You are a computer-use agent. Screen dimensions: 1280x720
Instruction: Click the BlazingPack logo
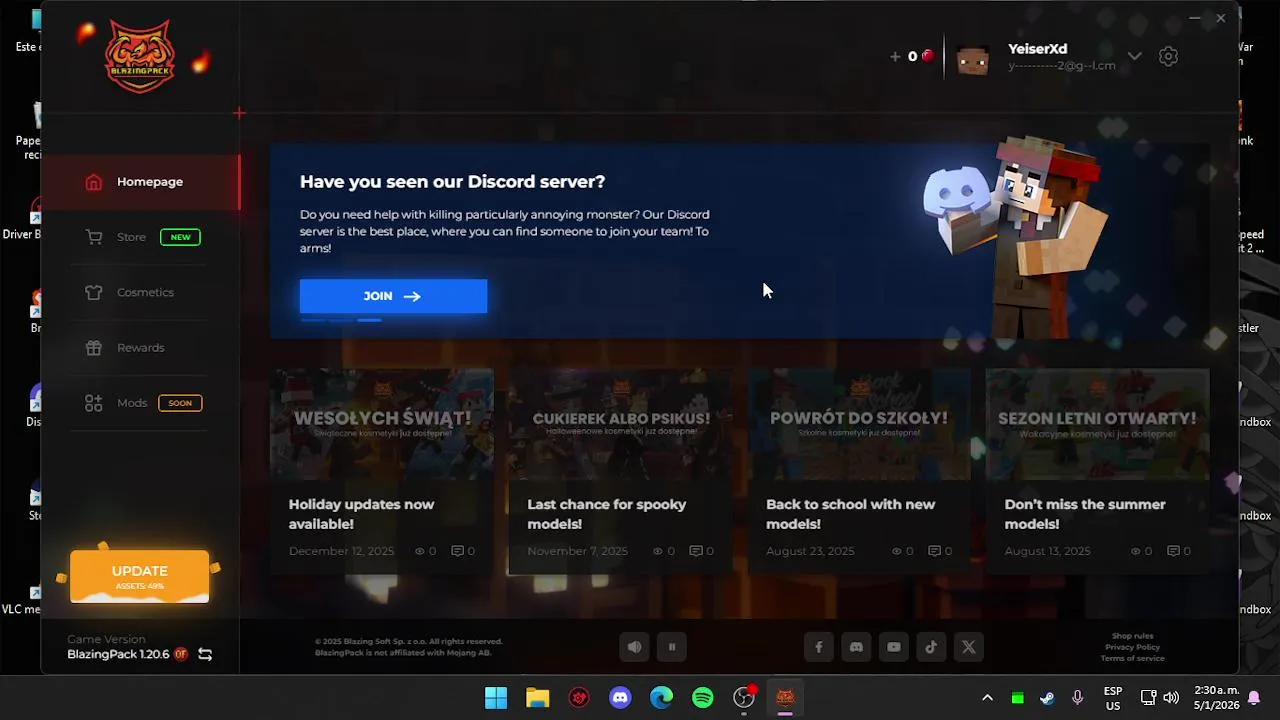[x=140, y=57]
